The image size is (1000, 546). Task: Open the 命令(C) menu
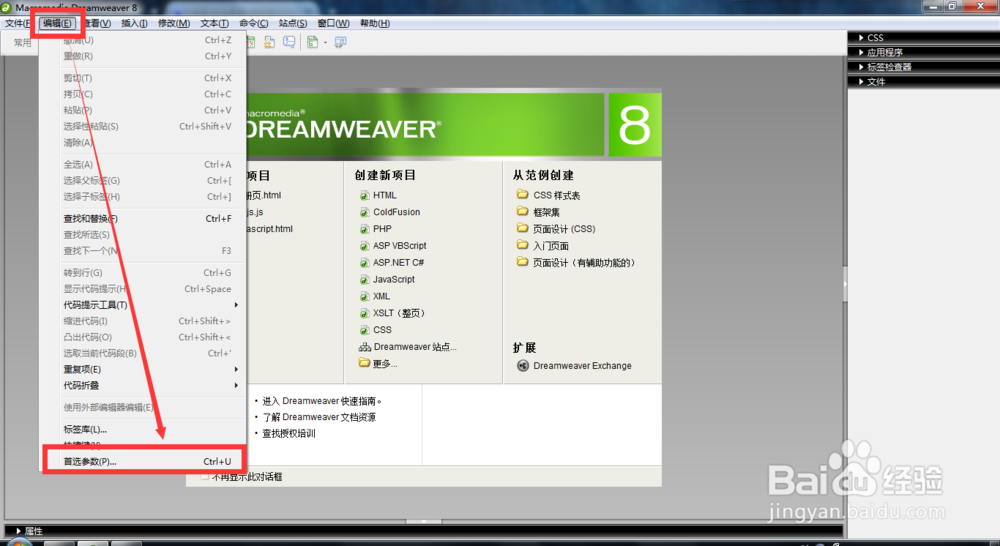(x=254, y=24)
